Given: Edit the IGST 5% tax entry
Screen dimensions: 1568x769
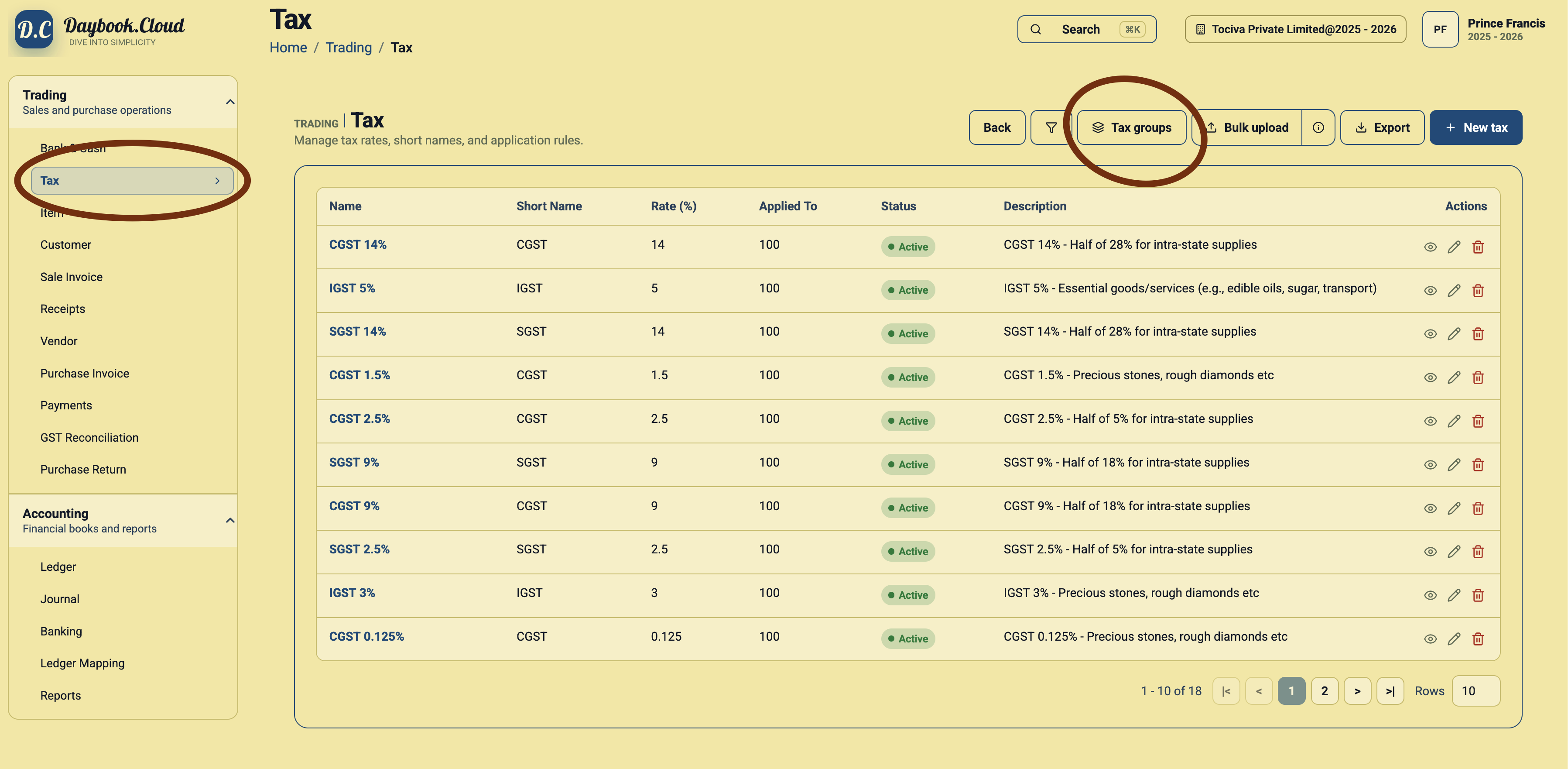Looking at the screenshot, I should pos(1454,291).
